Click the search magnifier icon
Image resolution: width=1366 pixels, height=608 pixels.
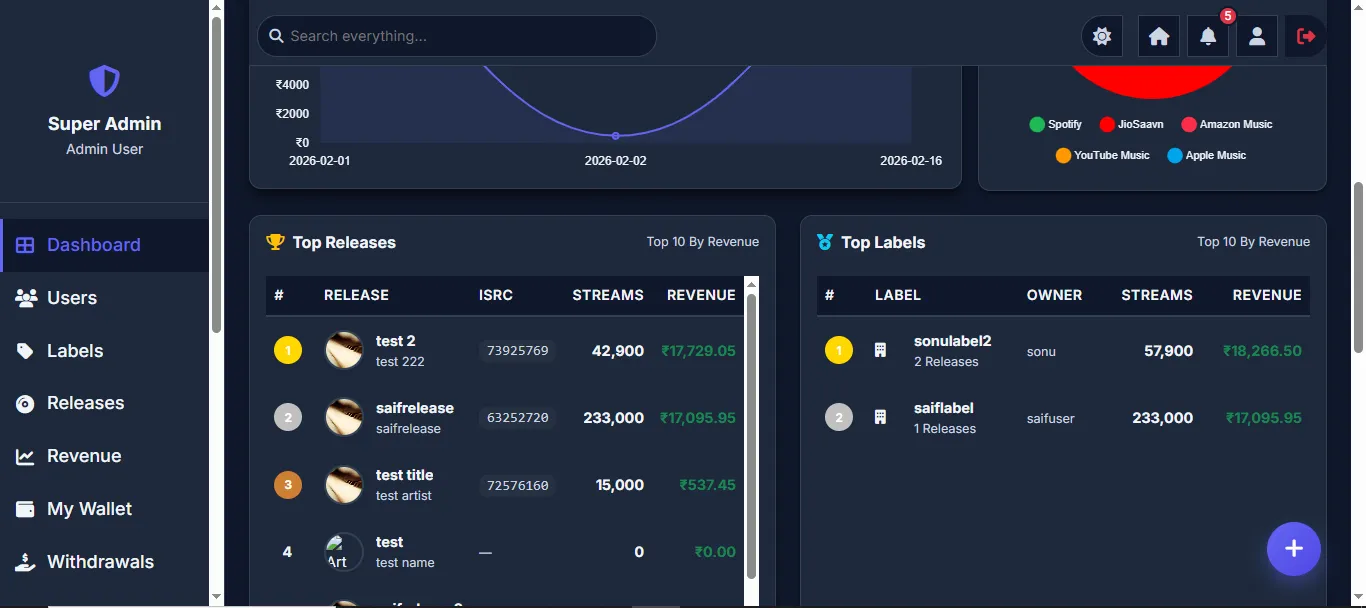(277, 36)
